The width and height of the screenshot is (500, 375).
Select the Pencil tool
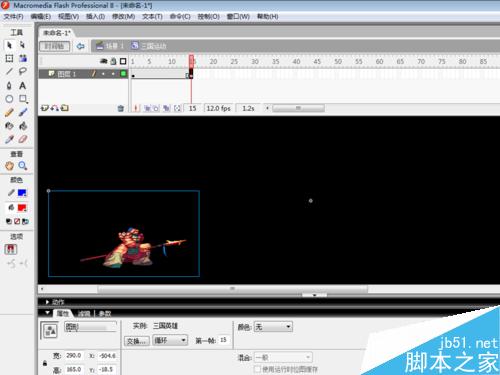coord(9,113)
